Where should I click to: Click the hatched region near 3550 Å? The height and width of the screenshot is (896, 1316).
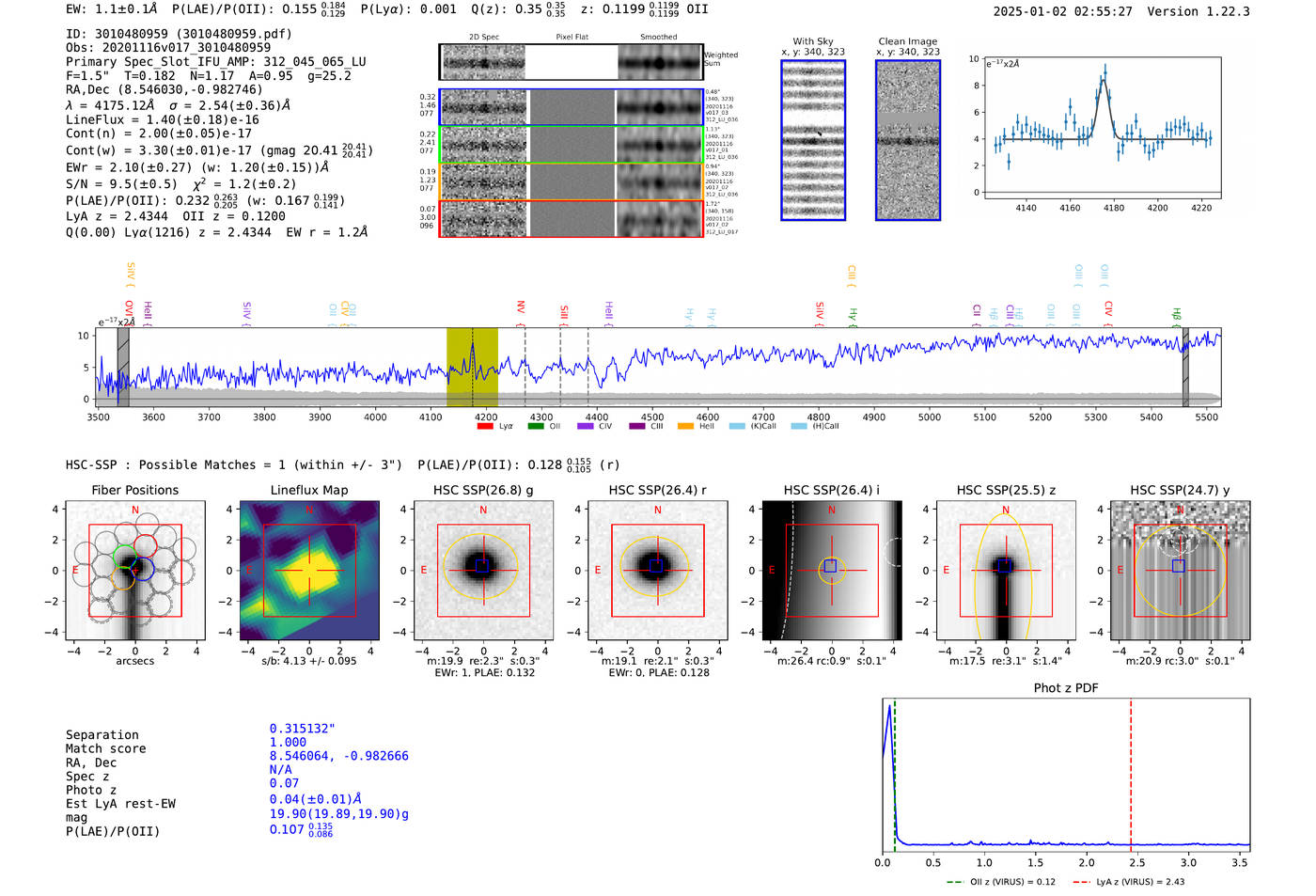[x=123, y=368]
